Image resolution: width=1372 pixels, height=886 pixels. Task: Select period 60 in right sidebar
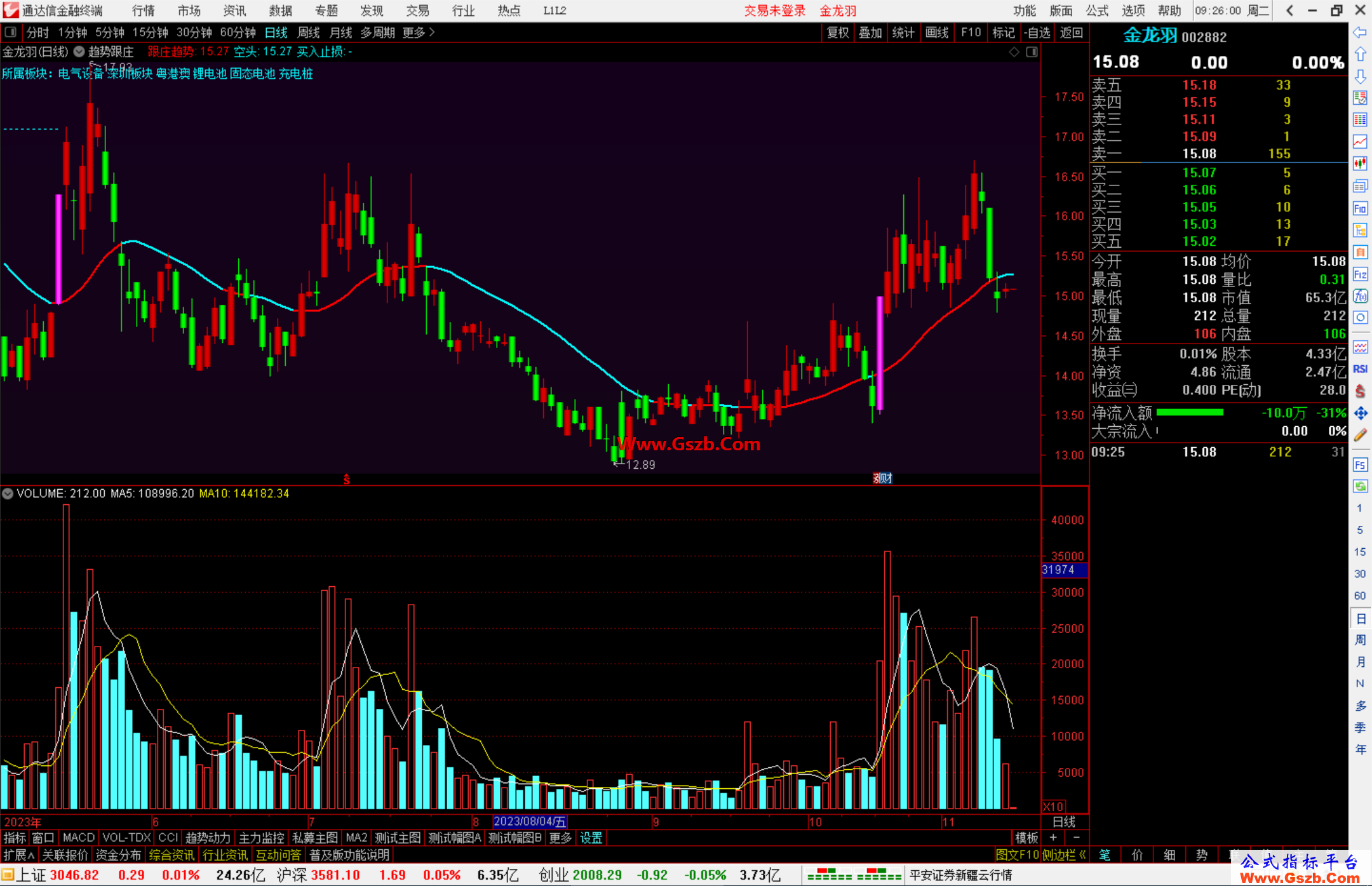tap(1360, 596)
